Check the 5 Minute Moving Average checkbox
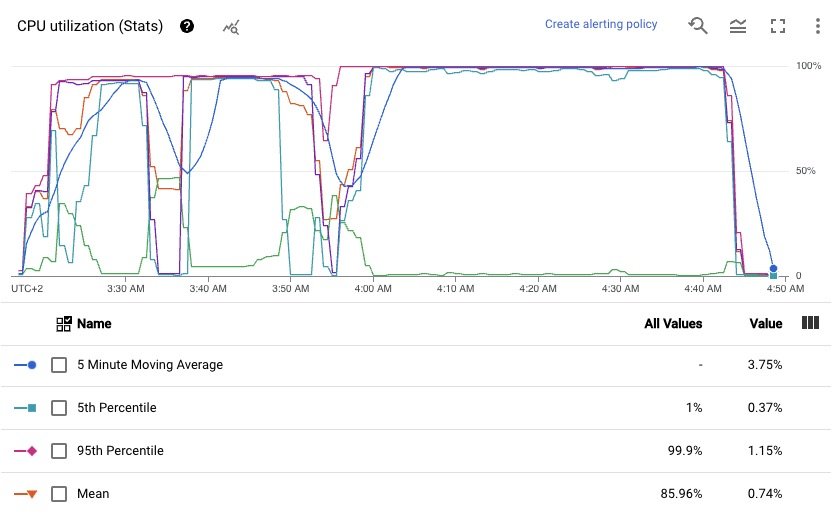 (59, 365)
